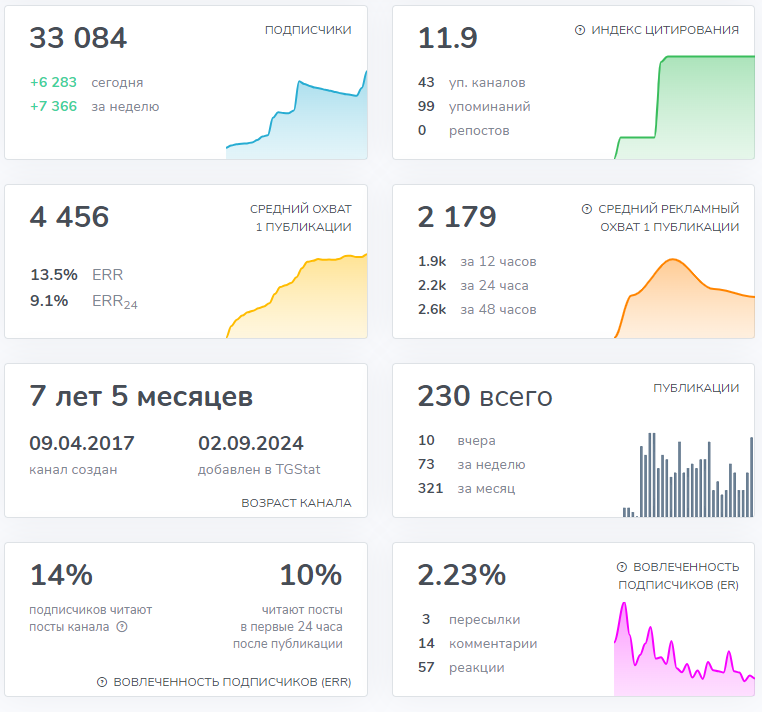Click the info icon before ВОВЛЕЧЕННОСТЬ ПОДПИСЧИКОВ (ERR)
Image resolution: width=762 pixels, height=712 pixels.
click(x=102, y=682)
